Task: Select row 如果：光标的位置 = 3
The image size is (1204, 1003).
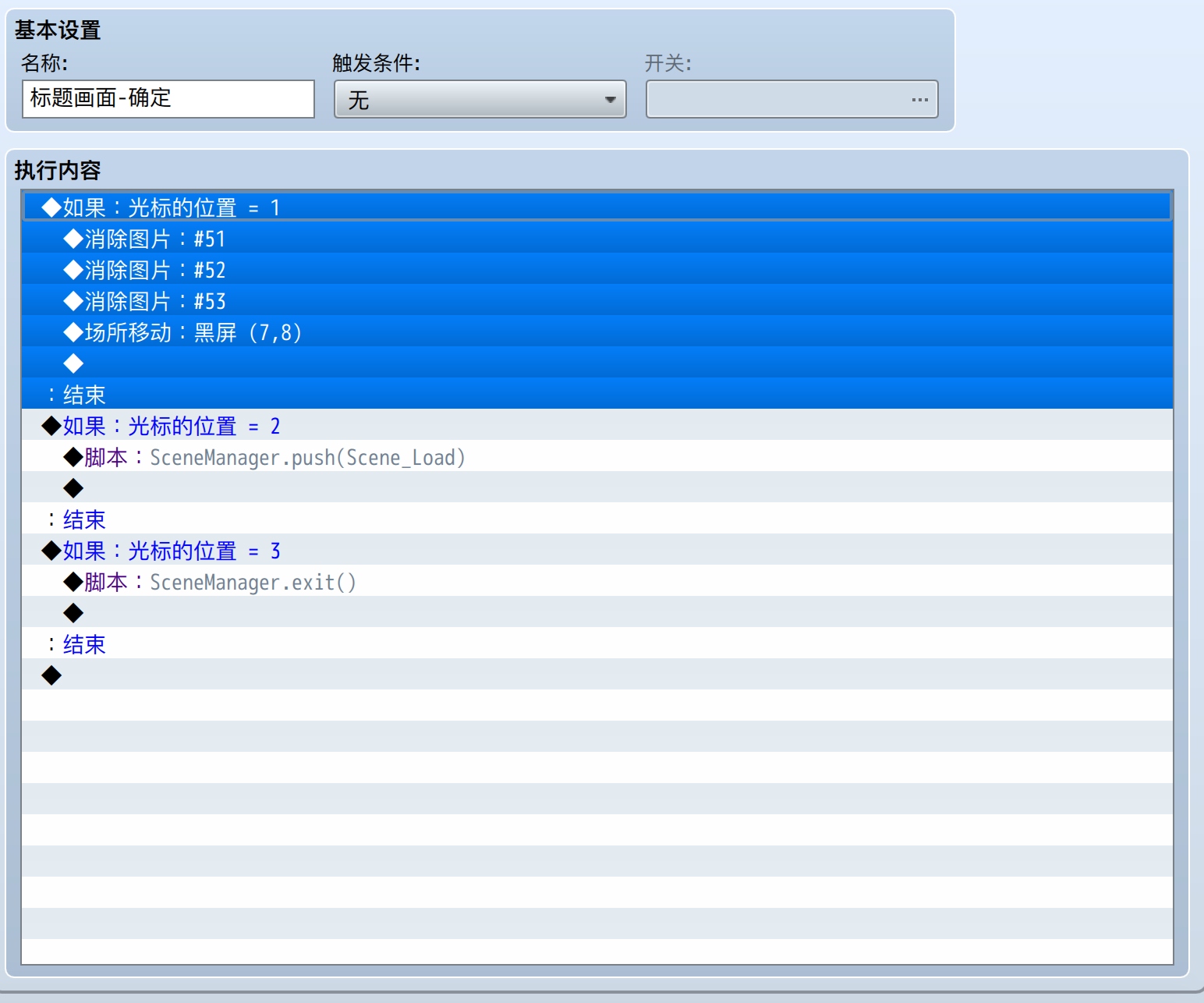Action: (x=597, y=550)
